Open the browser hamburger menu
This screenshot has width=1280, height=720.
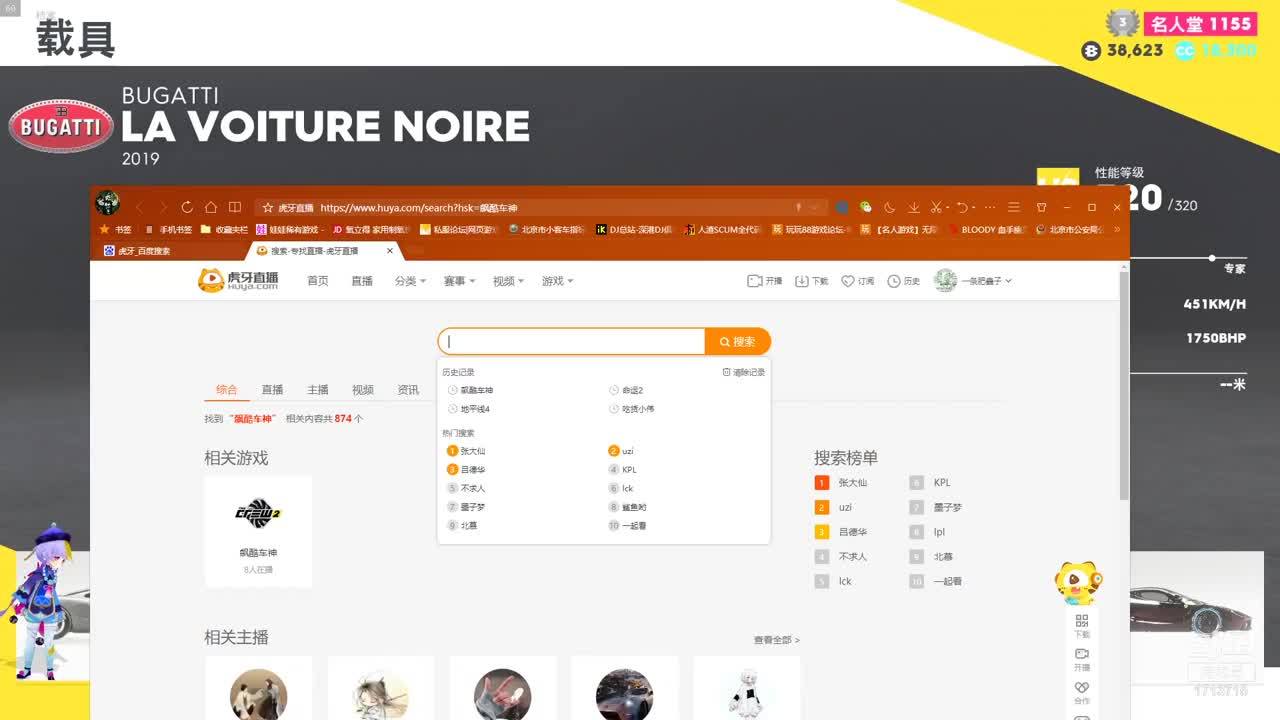click(x=1013, y=207)
